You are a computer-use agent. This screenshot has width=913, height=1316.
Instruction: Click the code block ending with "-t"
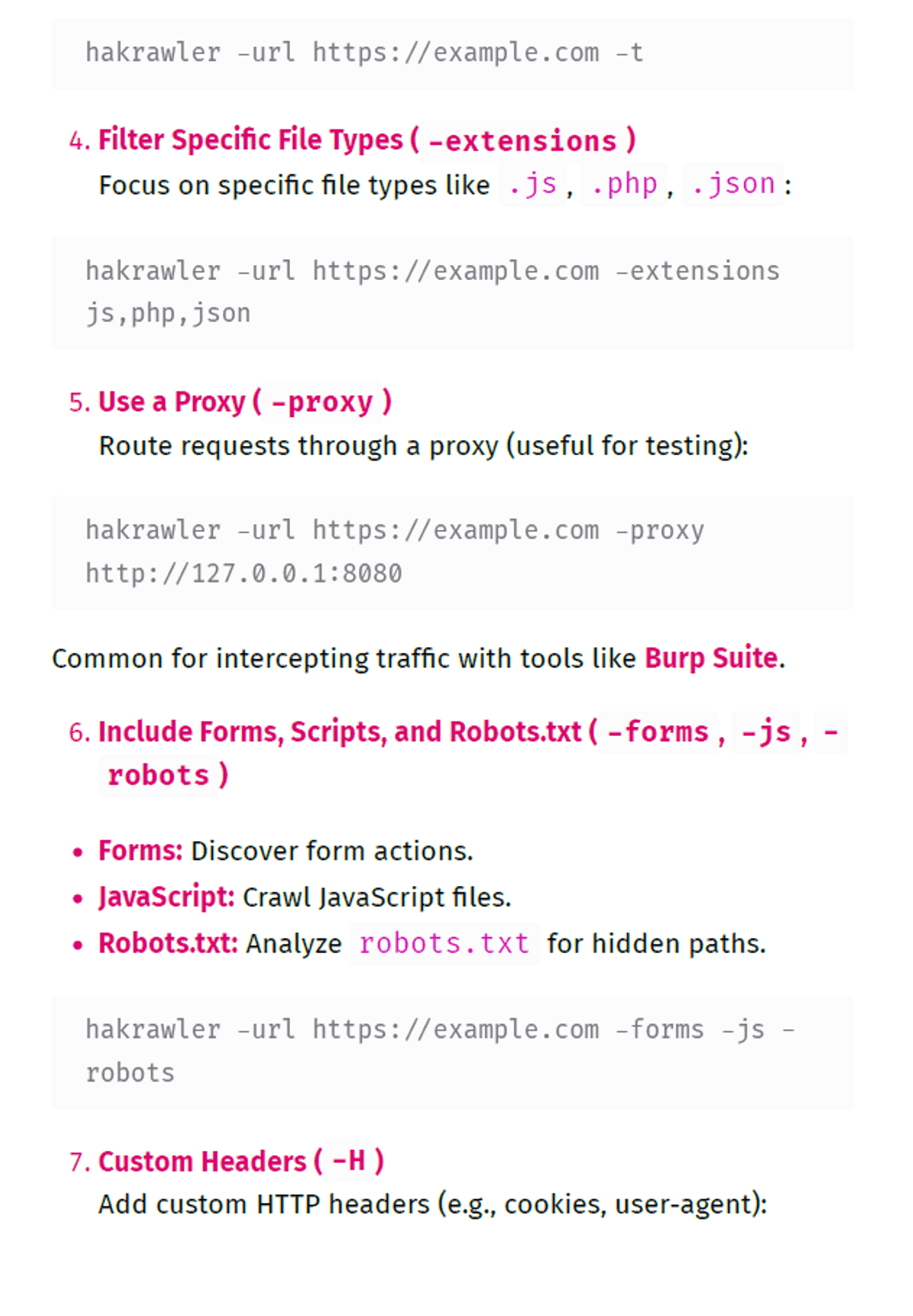click(x=452, y=53)
